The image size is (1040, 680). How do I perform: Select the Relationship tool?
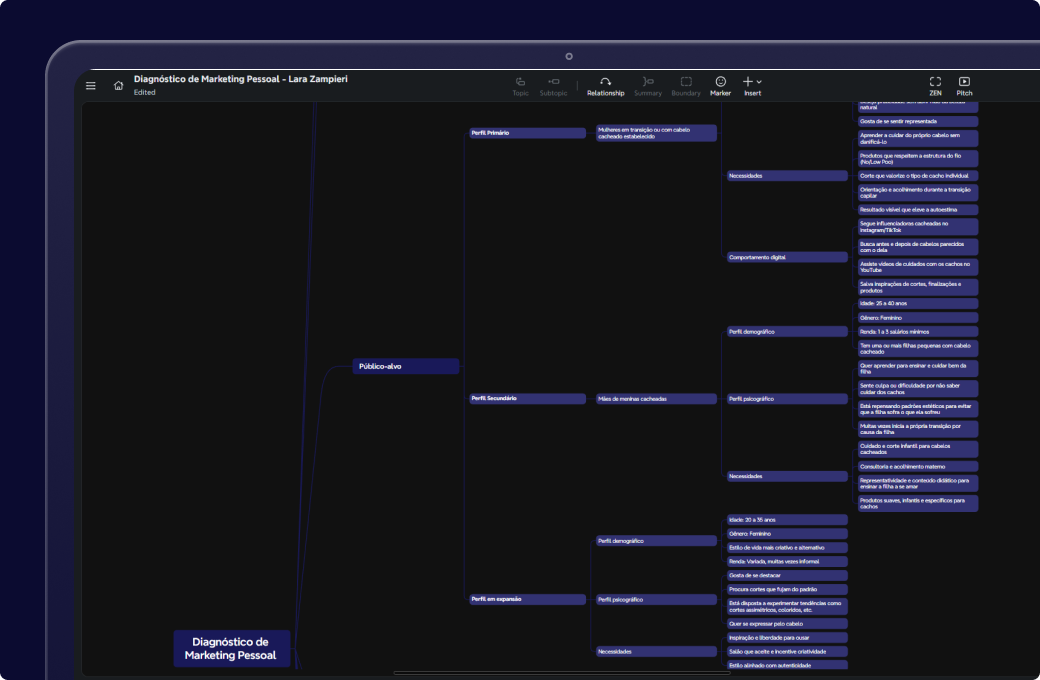pos(605,85)
